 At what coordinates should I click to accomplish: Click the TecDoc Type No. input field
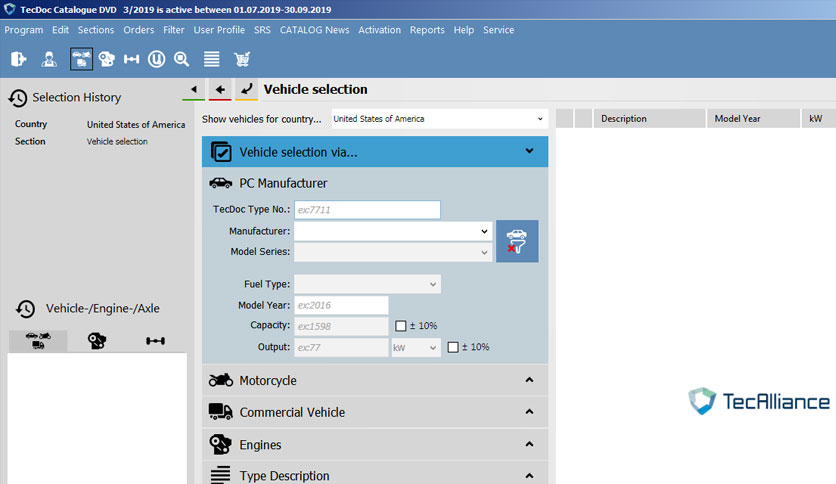click(x=367, y=209)
